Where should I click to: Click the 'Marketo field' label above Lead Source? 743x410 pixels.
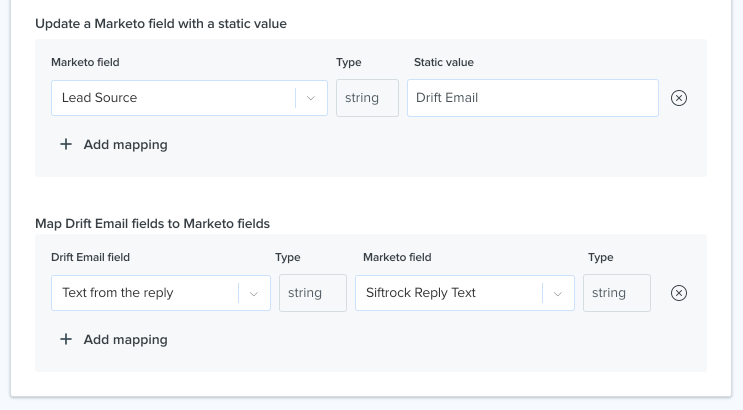85,62
